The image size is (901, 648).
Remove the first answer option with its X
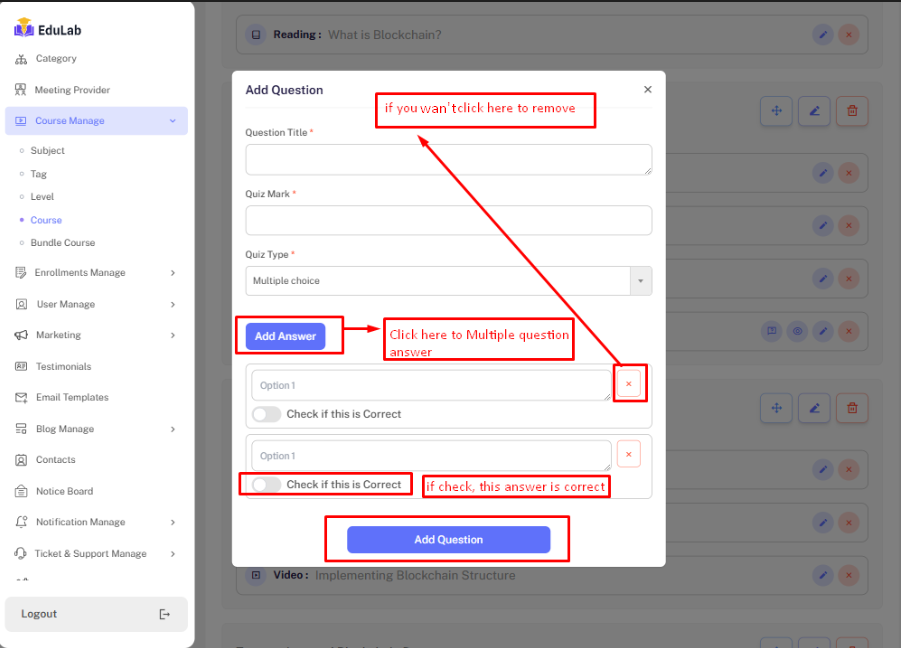628,384
